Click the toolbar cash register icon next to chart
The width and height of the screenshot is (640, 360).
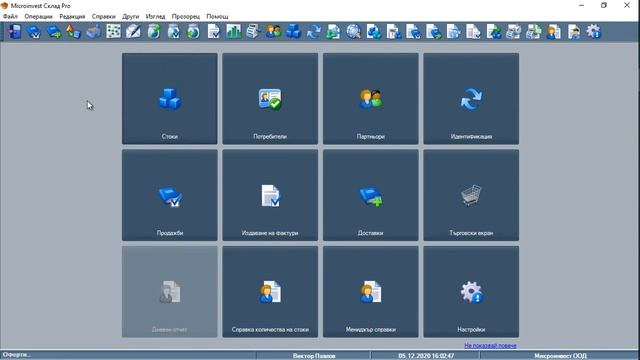(x=253, y=31)
